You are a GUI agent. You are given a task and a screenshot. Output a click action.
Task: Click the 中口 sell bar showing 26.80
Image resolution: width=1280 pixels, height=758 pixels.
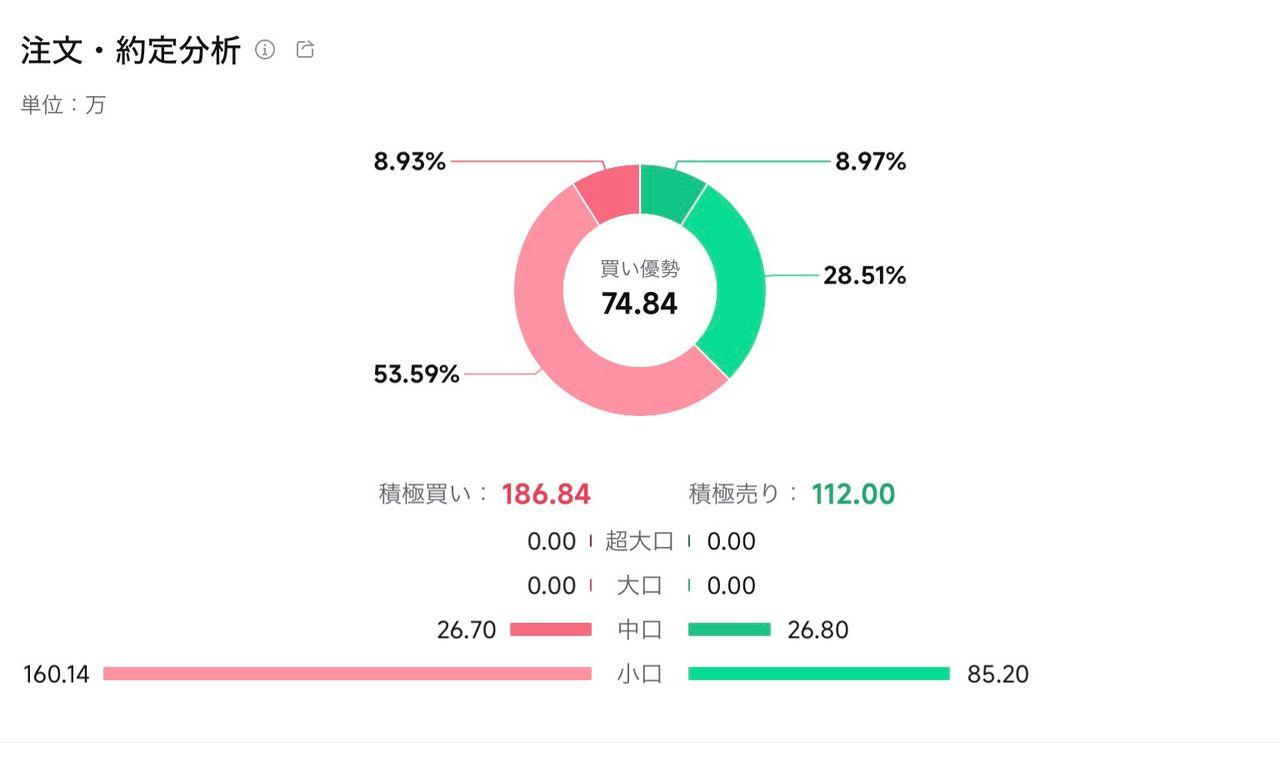pos(730,630)
